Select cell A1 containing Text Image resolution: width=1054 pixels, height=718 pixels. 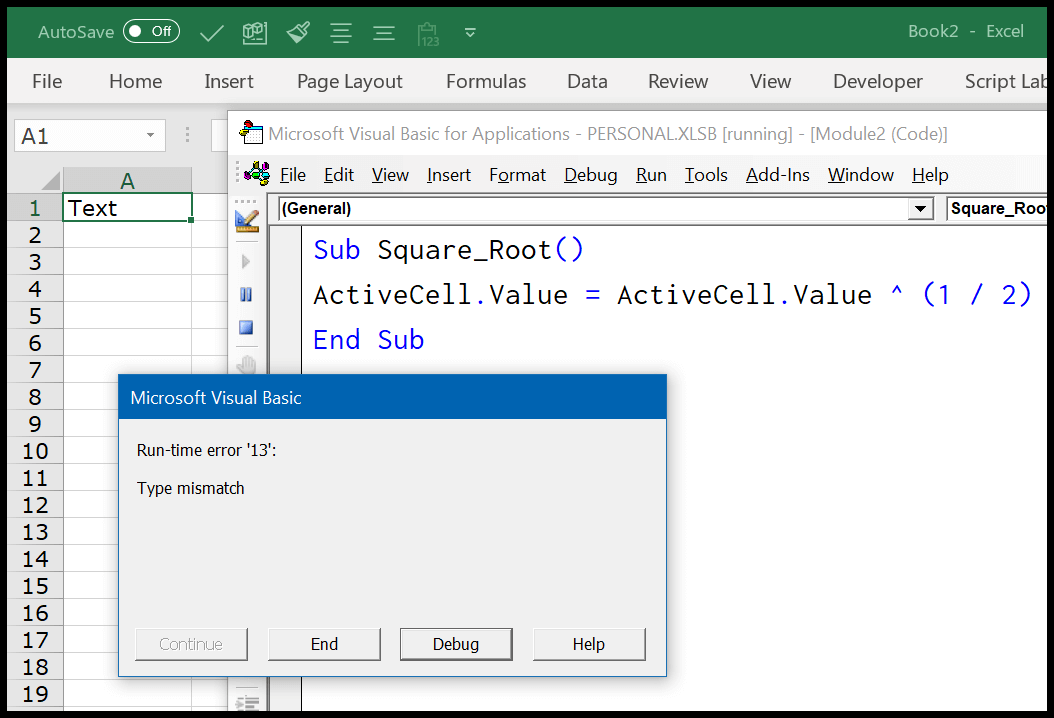127,208
